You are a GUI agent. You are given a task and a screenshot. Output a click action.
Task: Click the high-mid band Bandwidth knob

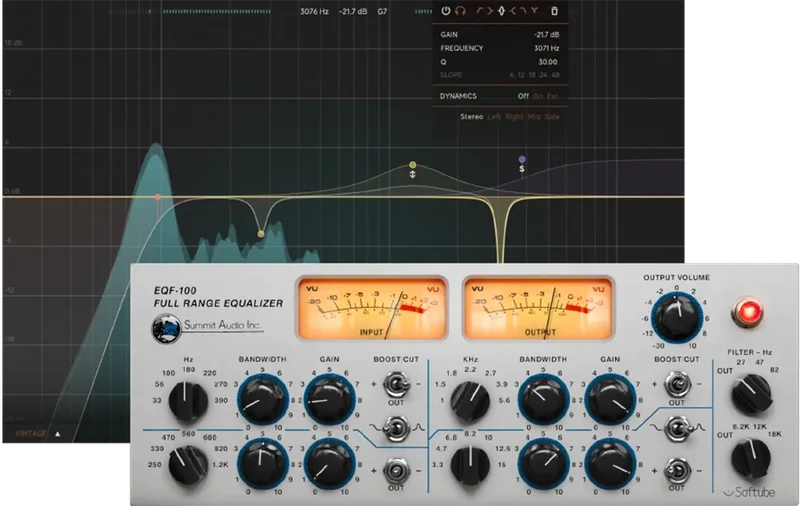click(x=543, y=400)
